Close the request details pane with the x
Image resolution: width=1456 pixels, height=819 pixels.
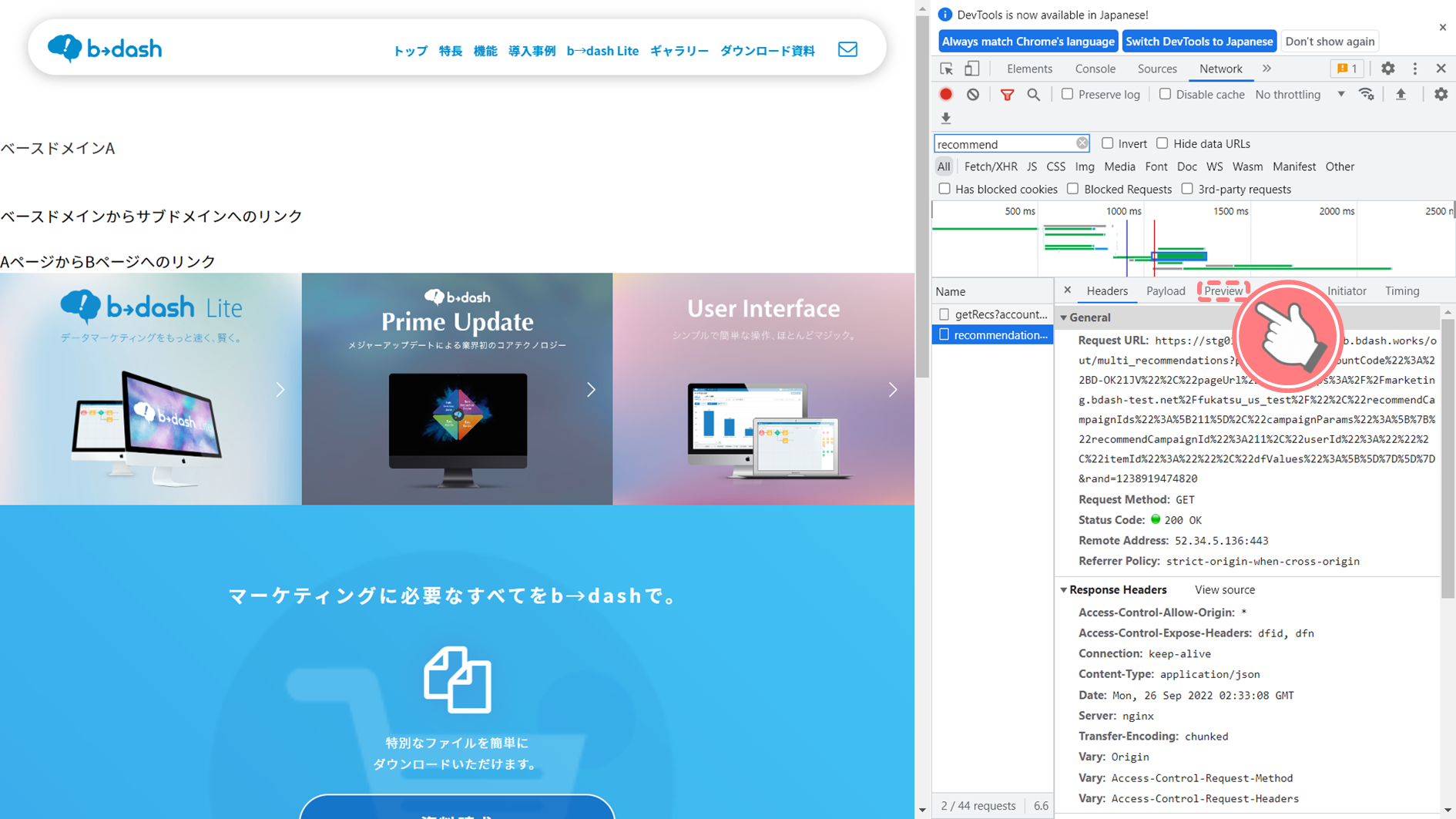(x=1067, y=290)
